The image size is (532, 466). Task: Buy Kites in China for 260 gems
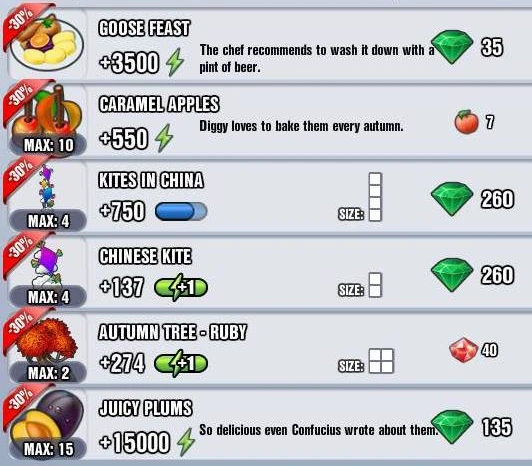472,199
